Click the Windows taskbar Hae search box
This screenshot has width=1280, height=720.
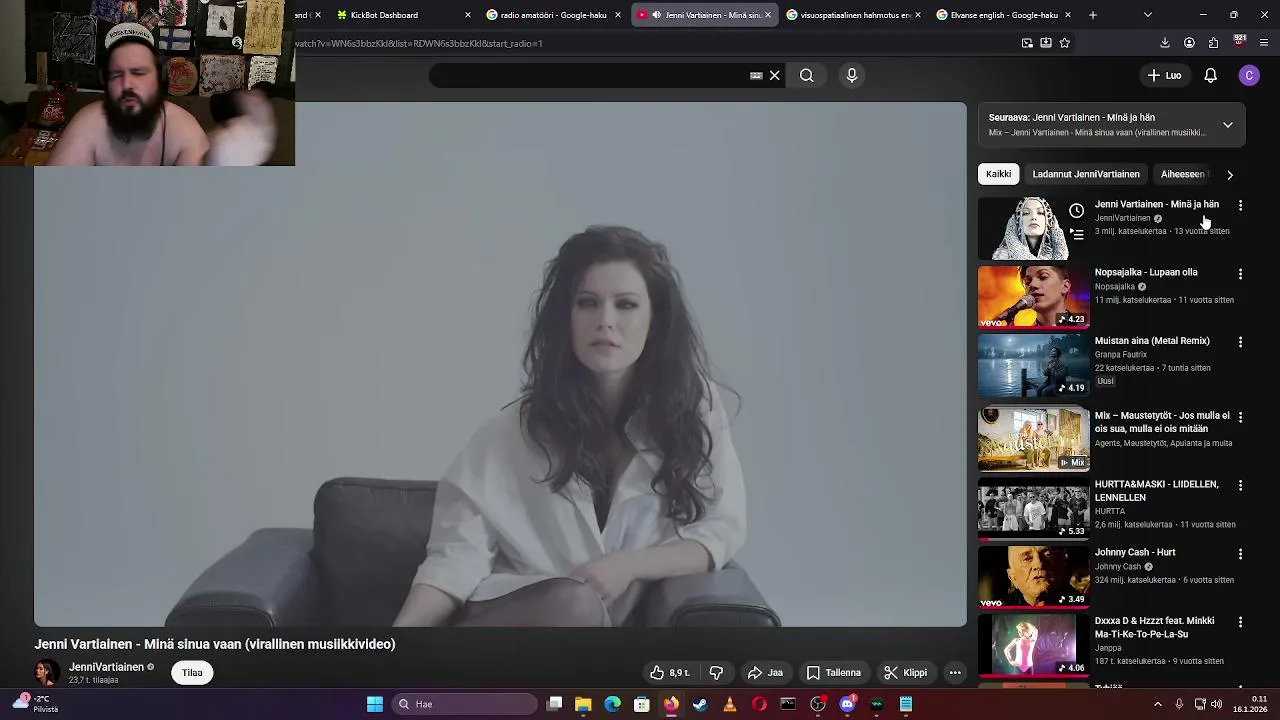[x=463, y=704]
